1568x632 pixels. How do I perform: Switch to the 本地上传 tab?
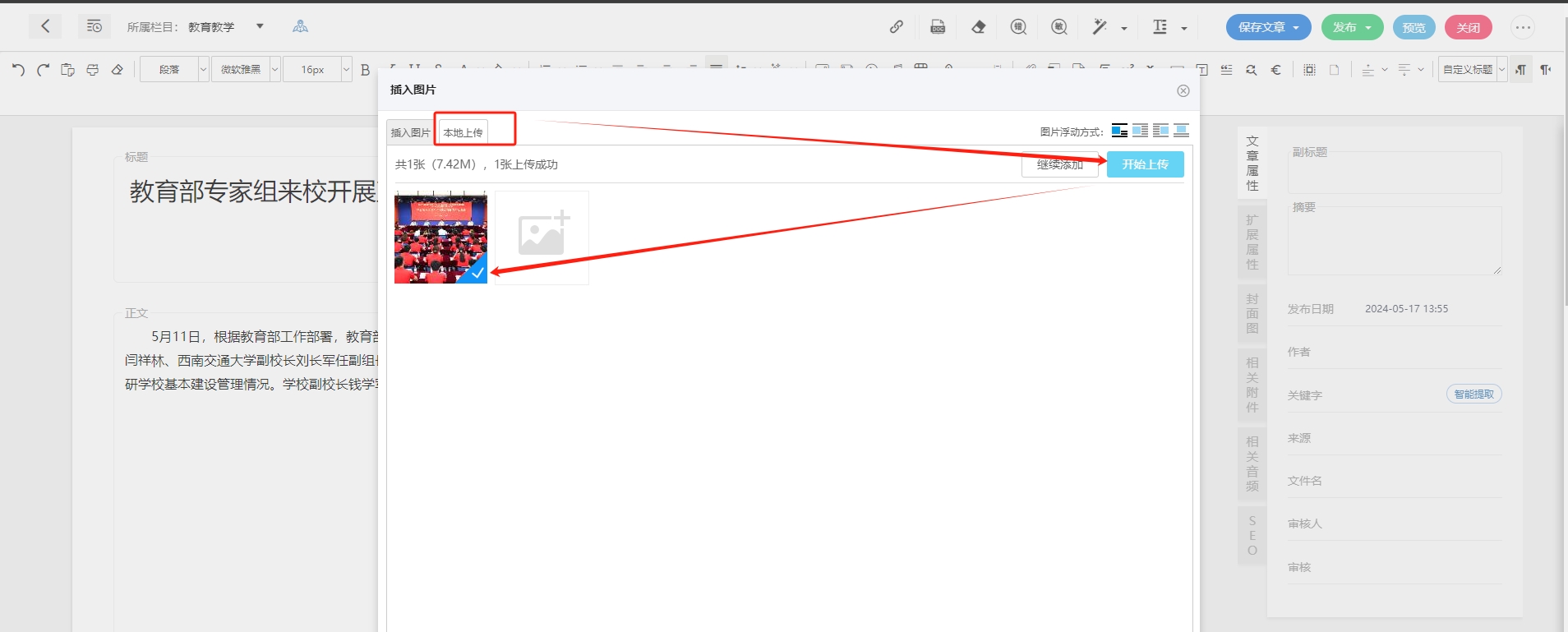tap(463, 132)
